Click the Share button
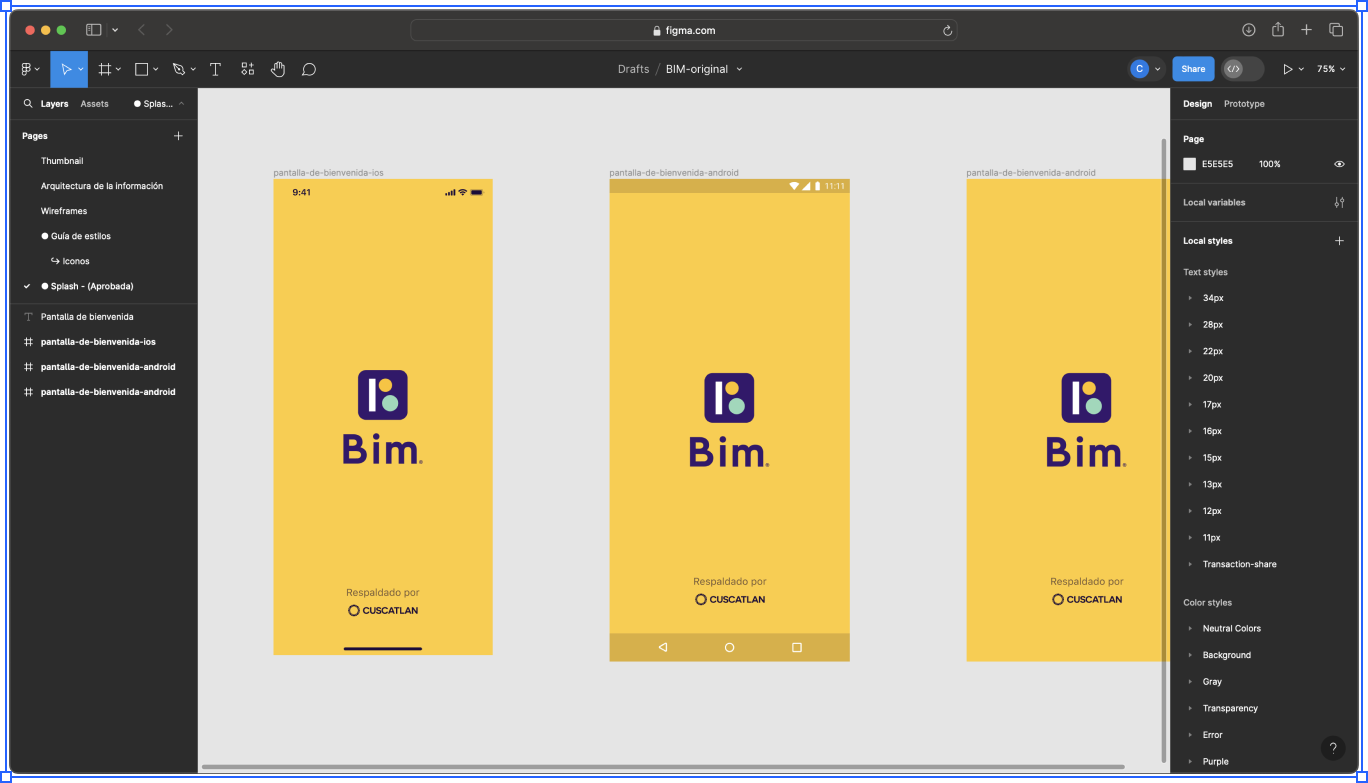This screenshot has width=1368, height=783. (1193, 69)
